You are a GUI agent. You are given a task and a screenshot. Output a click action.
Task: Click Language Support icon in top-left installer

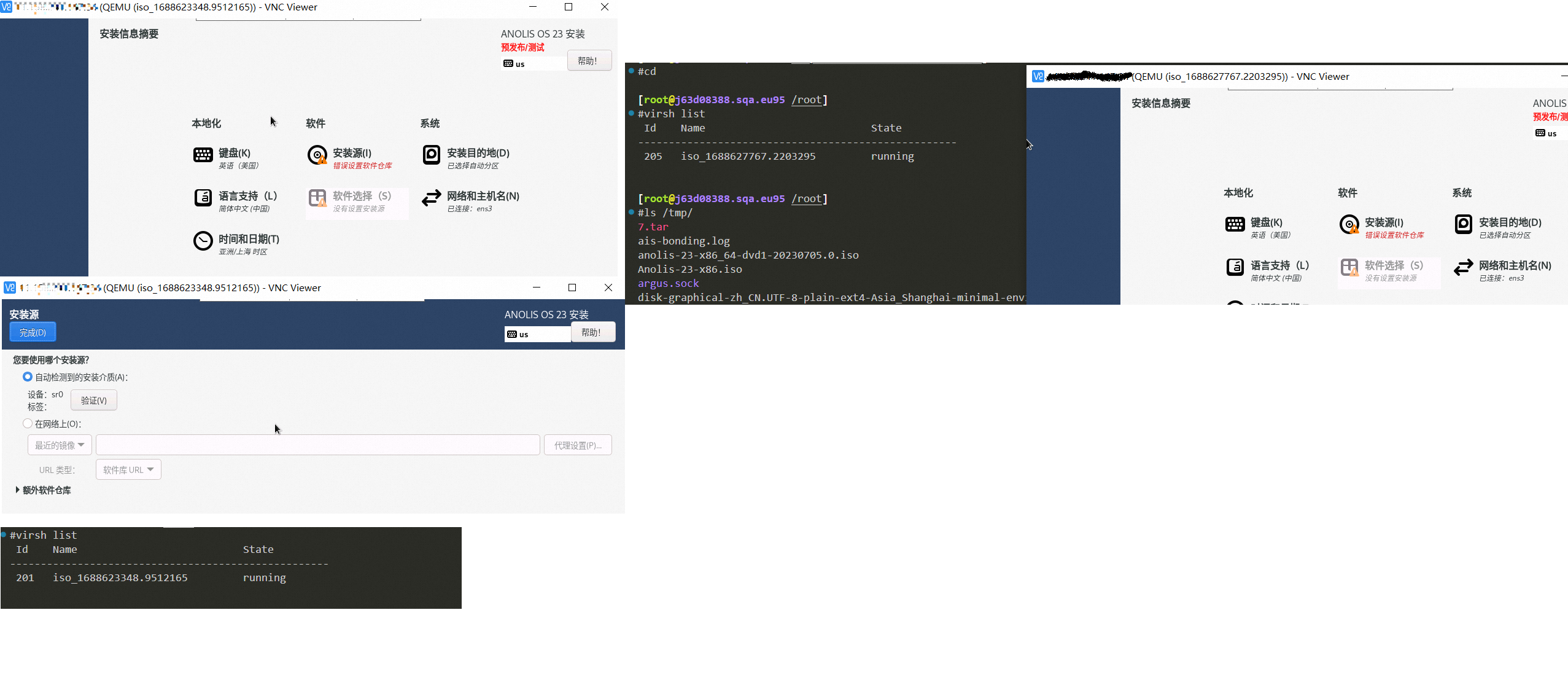pos(203,198)
